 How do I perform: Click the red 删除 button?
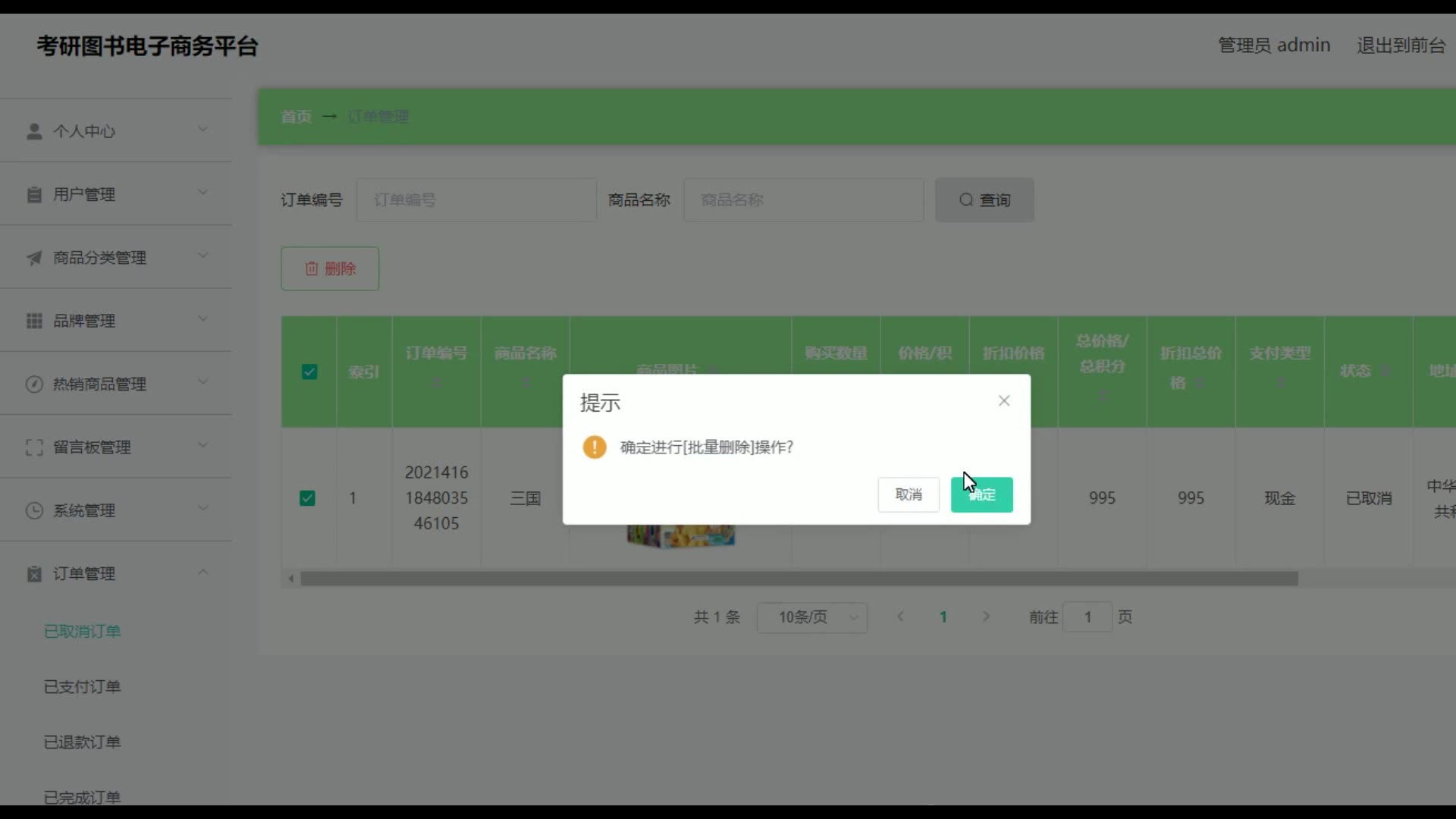point(330,268)
